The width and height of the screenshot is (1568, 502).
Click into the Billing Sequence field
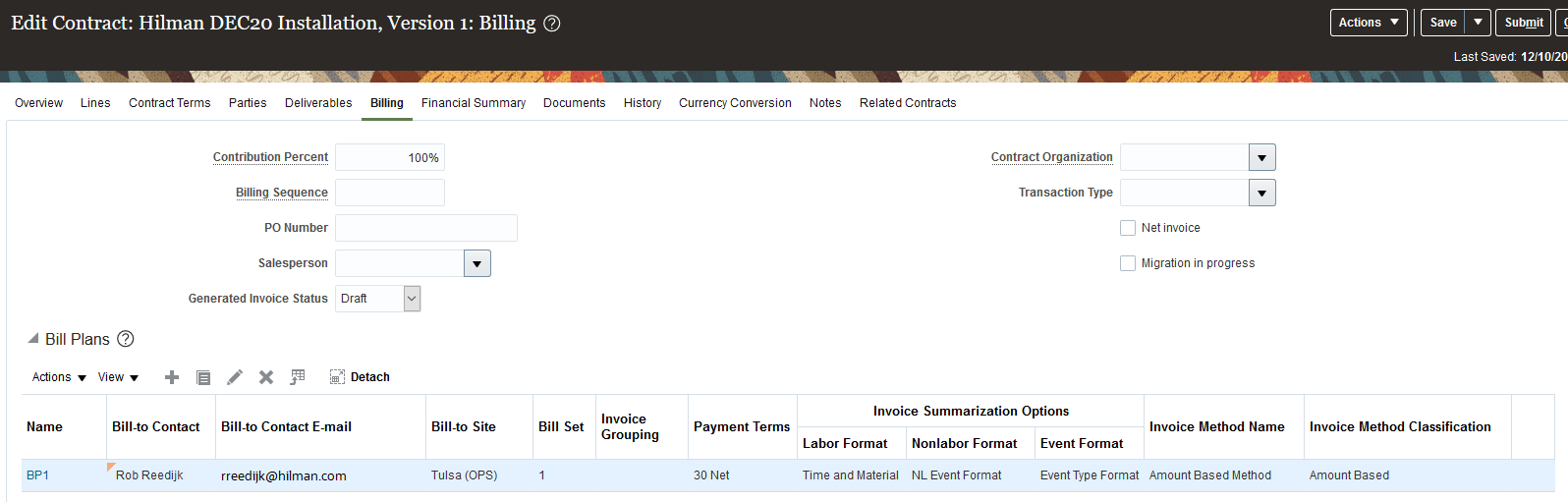click(x=390, y=193)
